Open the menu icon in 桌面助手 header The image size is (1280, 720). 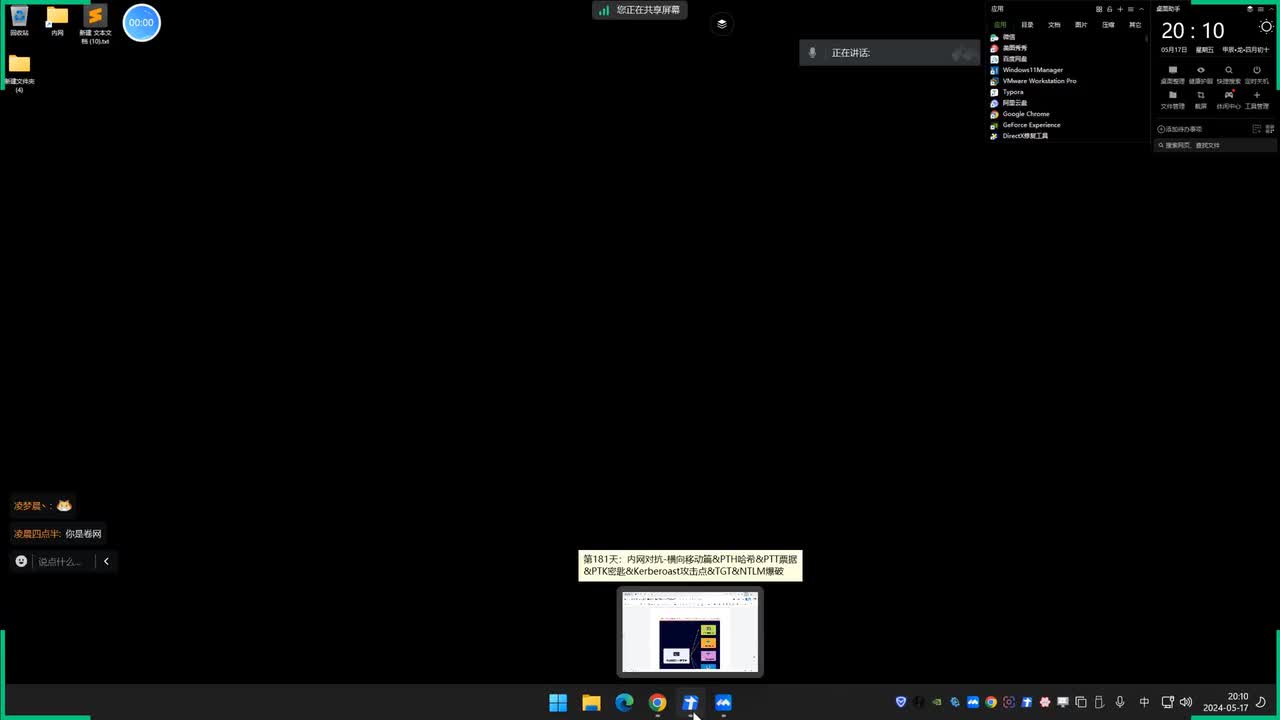click(1262, 9)
